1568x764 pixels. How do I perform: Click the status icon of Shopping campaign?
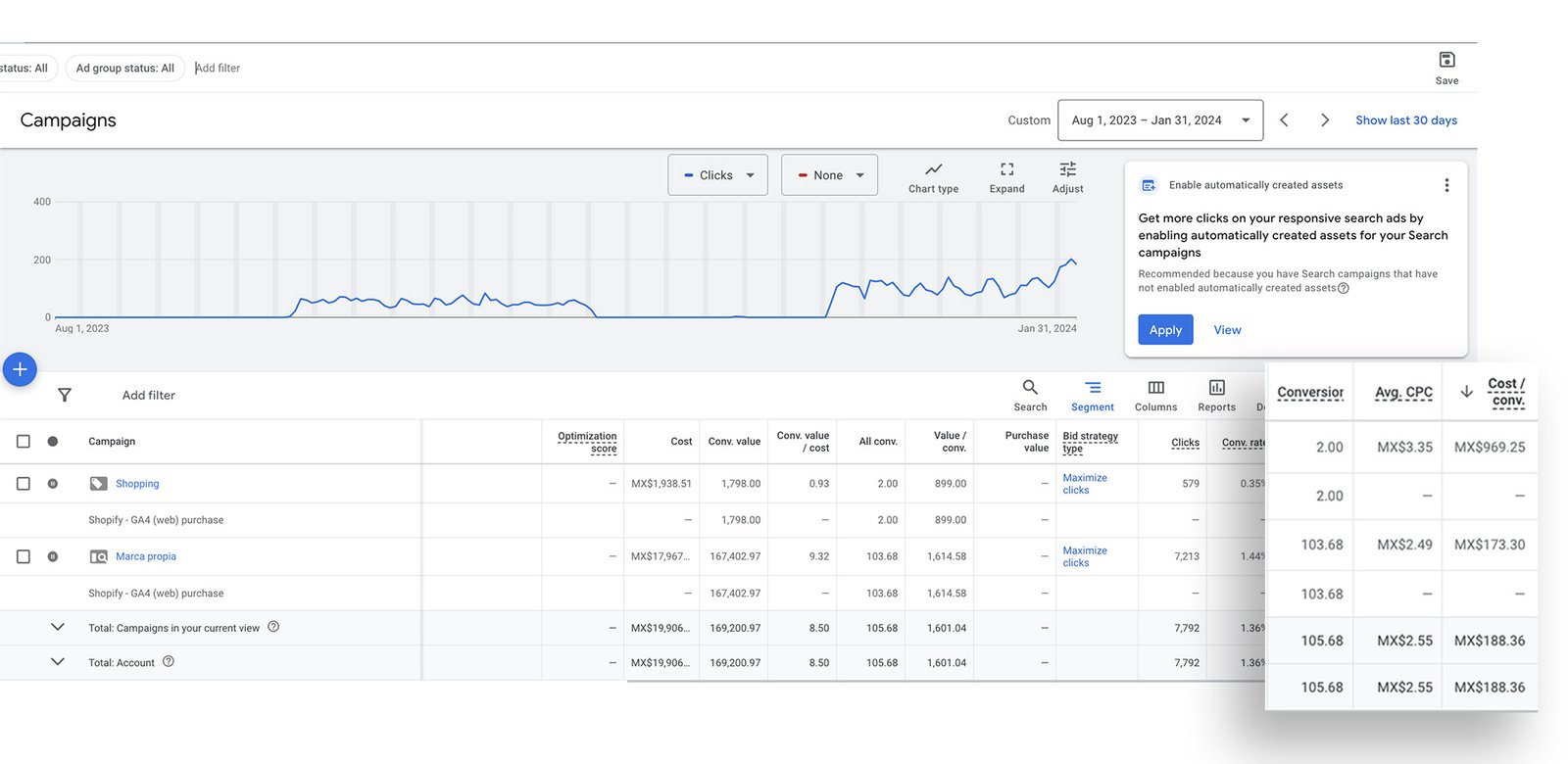click(53, 483)
